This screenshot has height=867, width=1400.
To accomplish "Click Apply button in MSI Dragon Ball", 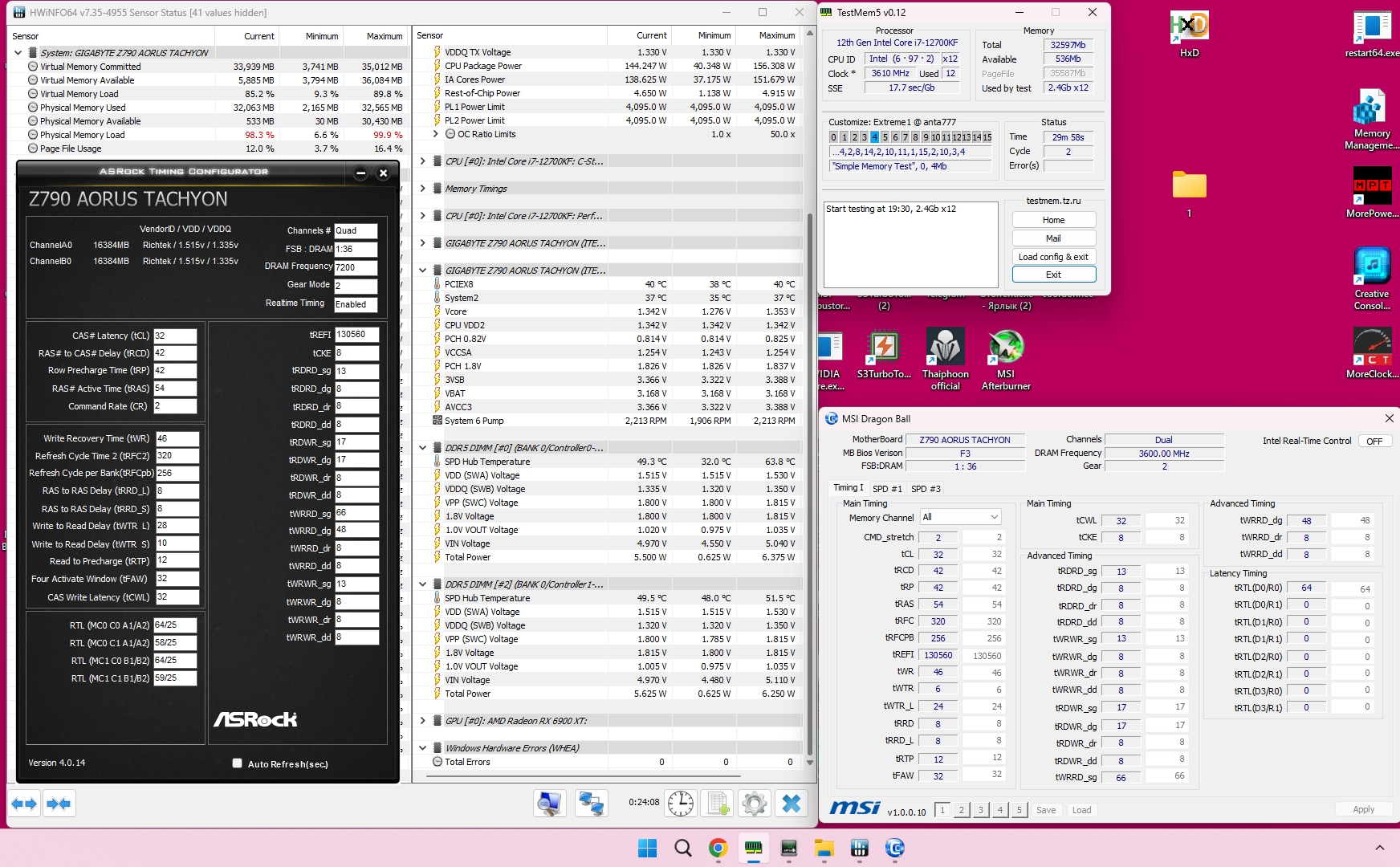I will [x=1363, y=809].
